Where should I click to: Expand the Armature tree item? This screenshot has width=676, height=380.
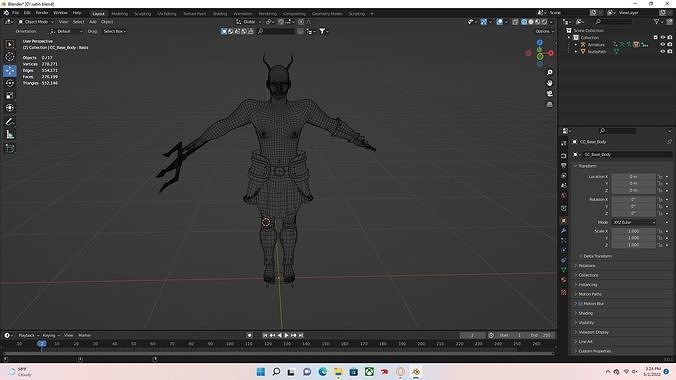576,44
